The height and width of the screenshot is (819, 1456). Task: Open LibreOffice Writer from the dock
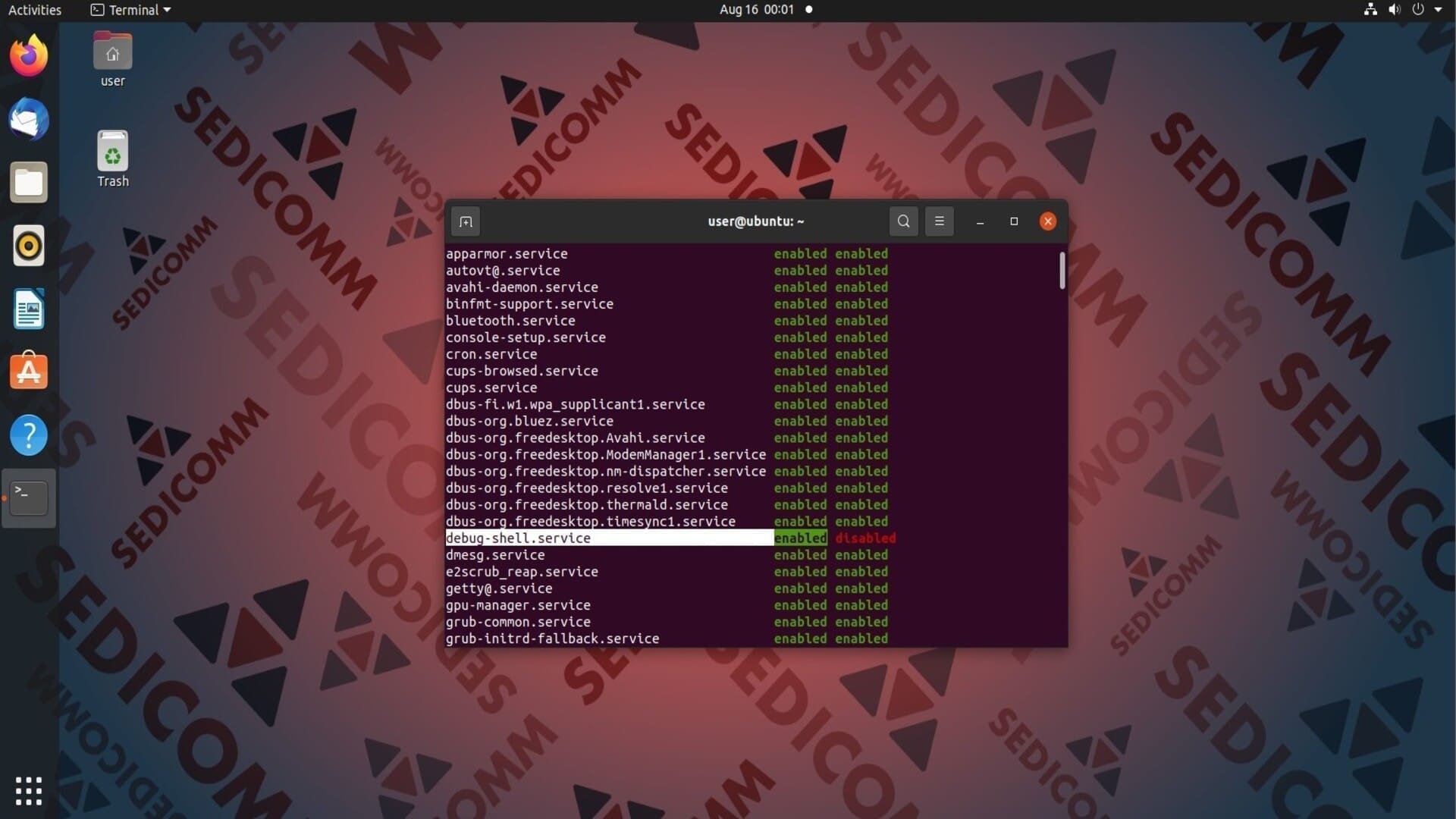29,309
